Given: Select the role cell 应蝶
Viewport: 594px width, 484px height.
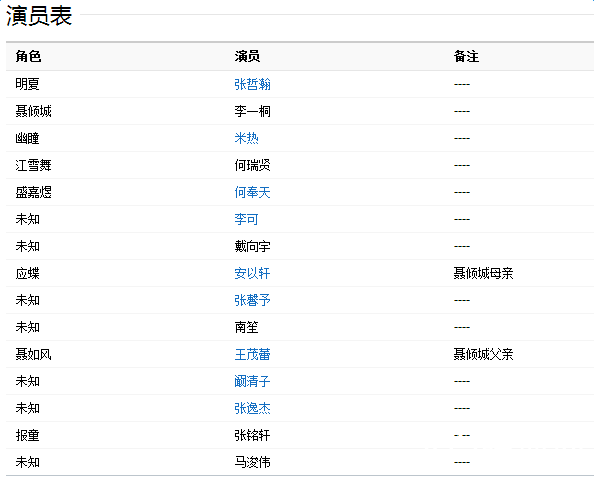Looking at the screenshot, I should pyautogui.click(x=27, y=273).
